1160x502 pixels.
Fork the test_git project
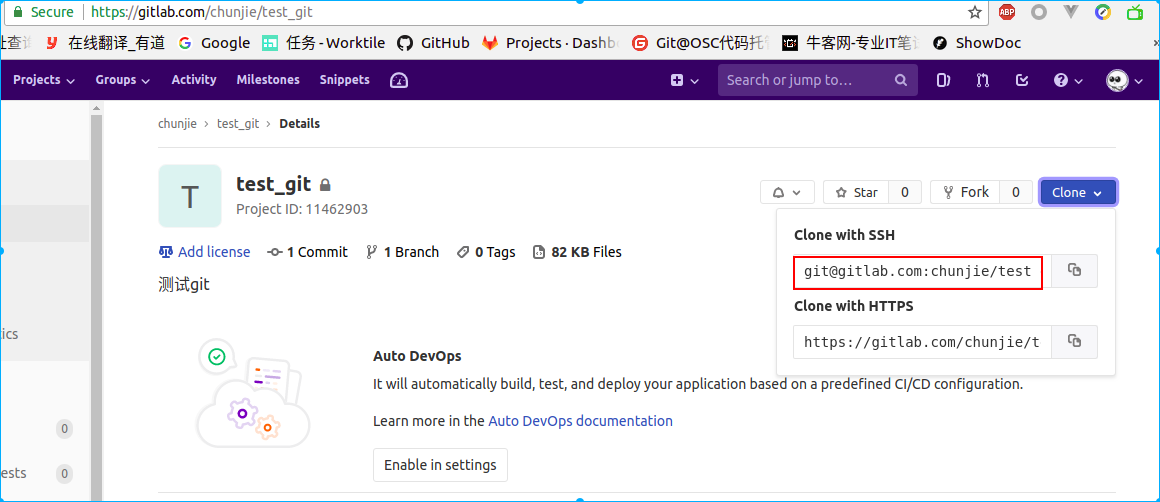965,192
